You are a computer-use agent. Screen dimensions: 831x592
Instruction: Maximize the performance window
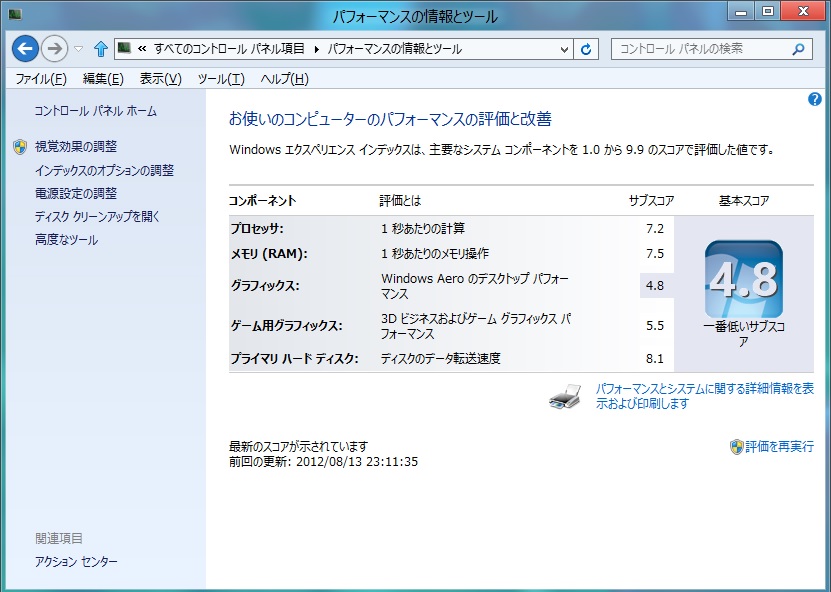pyautogui.click(x=767, y=12)
